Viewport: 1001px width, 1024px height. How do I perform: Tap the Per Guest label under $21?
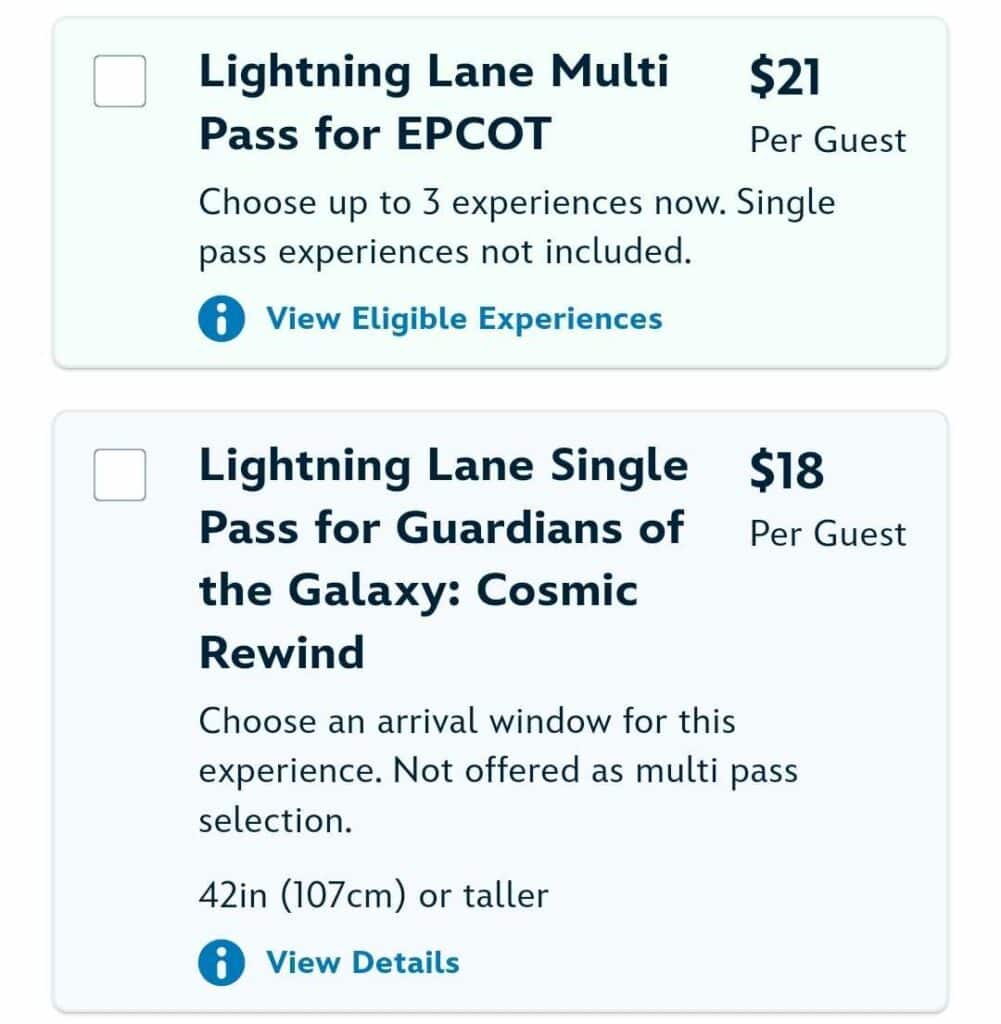coord(828,140)
